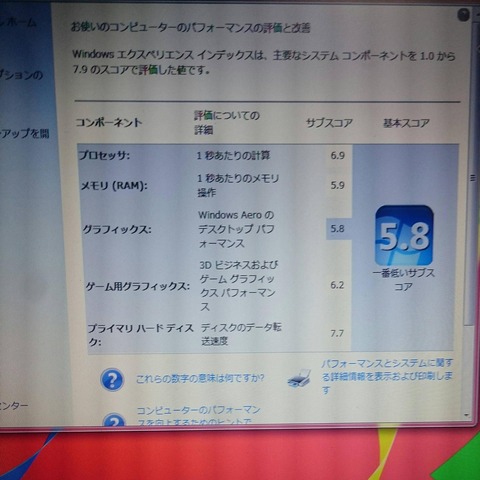Click the サブスコア column header

pos(329,123)
